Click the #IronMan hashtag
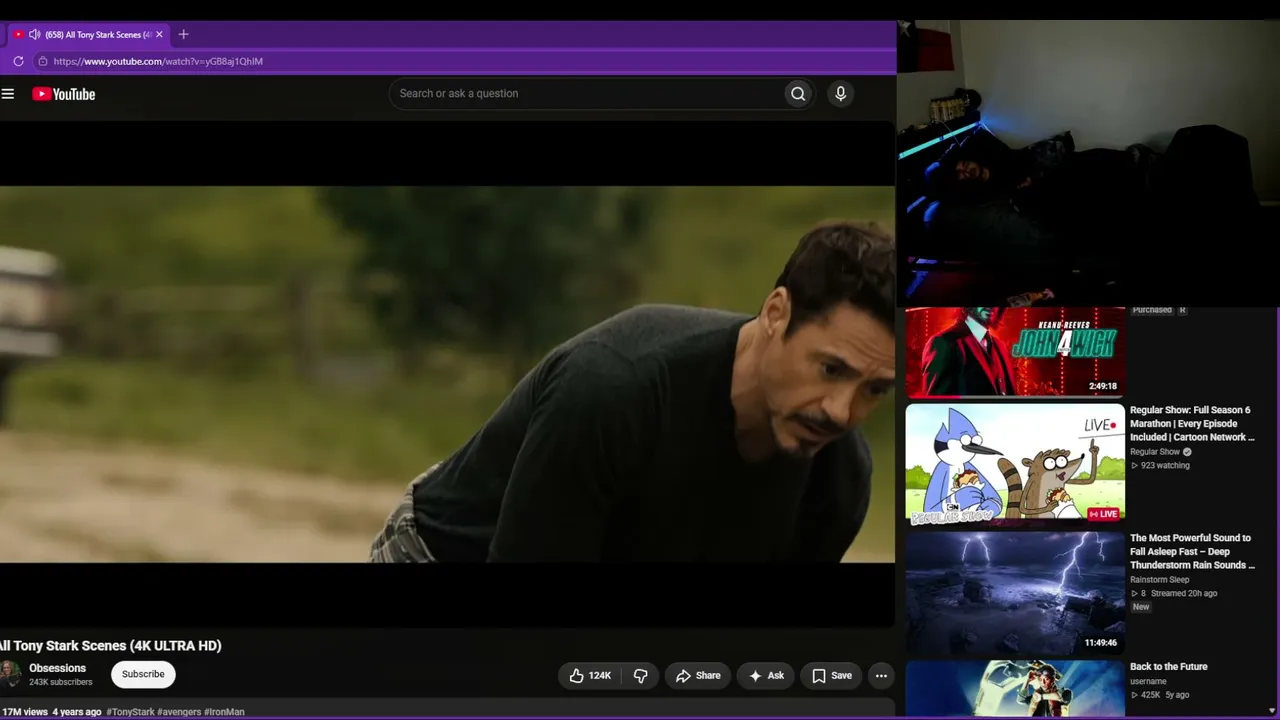 [224, 712]
